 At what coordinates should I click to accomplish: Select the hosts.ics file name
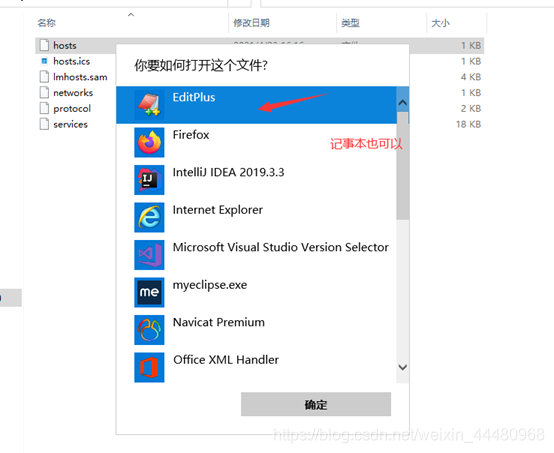point(72,61)
